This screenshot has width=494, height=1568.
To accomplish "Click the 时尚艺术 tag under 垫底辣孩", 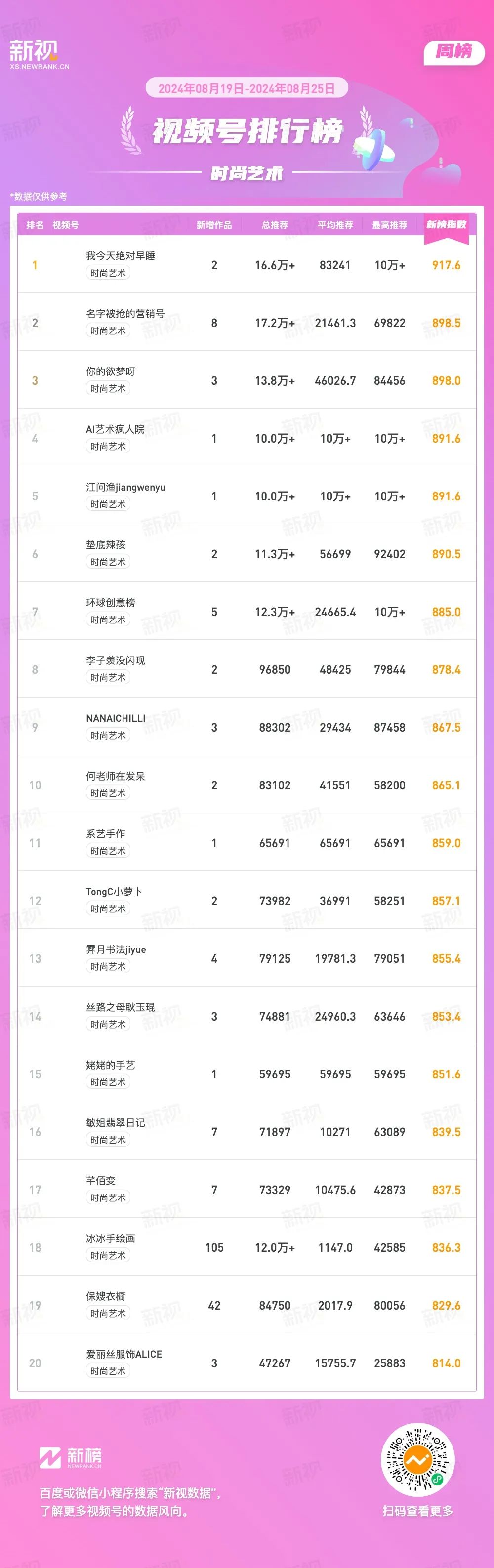I will (108, 562).
